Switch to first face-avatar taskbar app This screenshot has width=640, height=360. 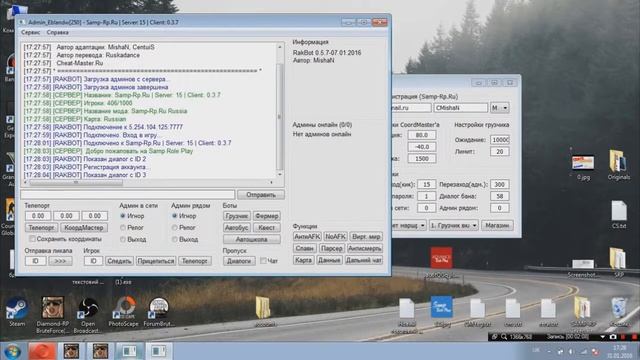[71, 351]
